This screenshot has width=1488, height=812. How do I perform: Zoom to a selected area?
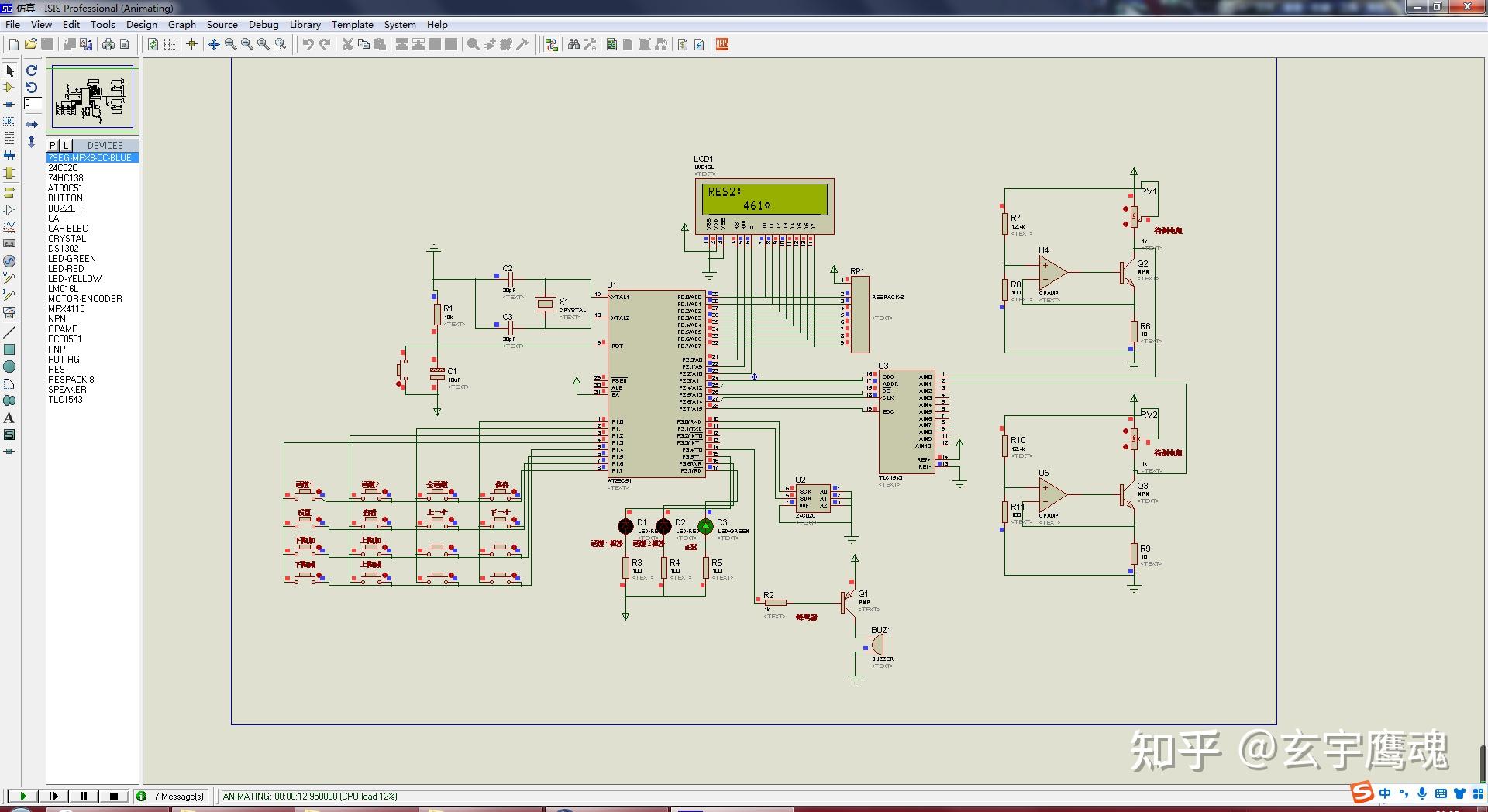pos(280,44)
